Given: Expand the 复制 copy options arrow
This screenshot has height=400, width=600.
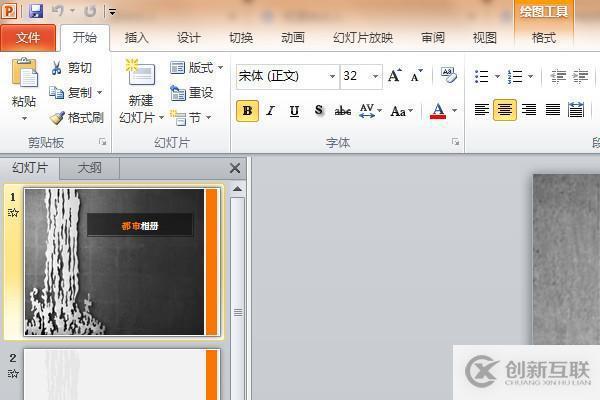Looking at the screenshot, I should click(x=99, y=92).
